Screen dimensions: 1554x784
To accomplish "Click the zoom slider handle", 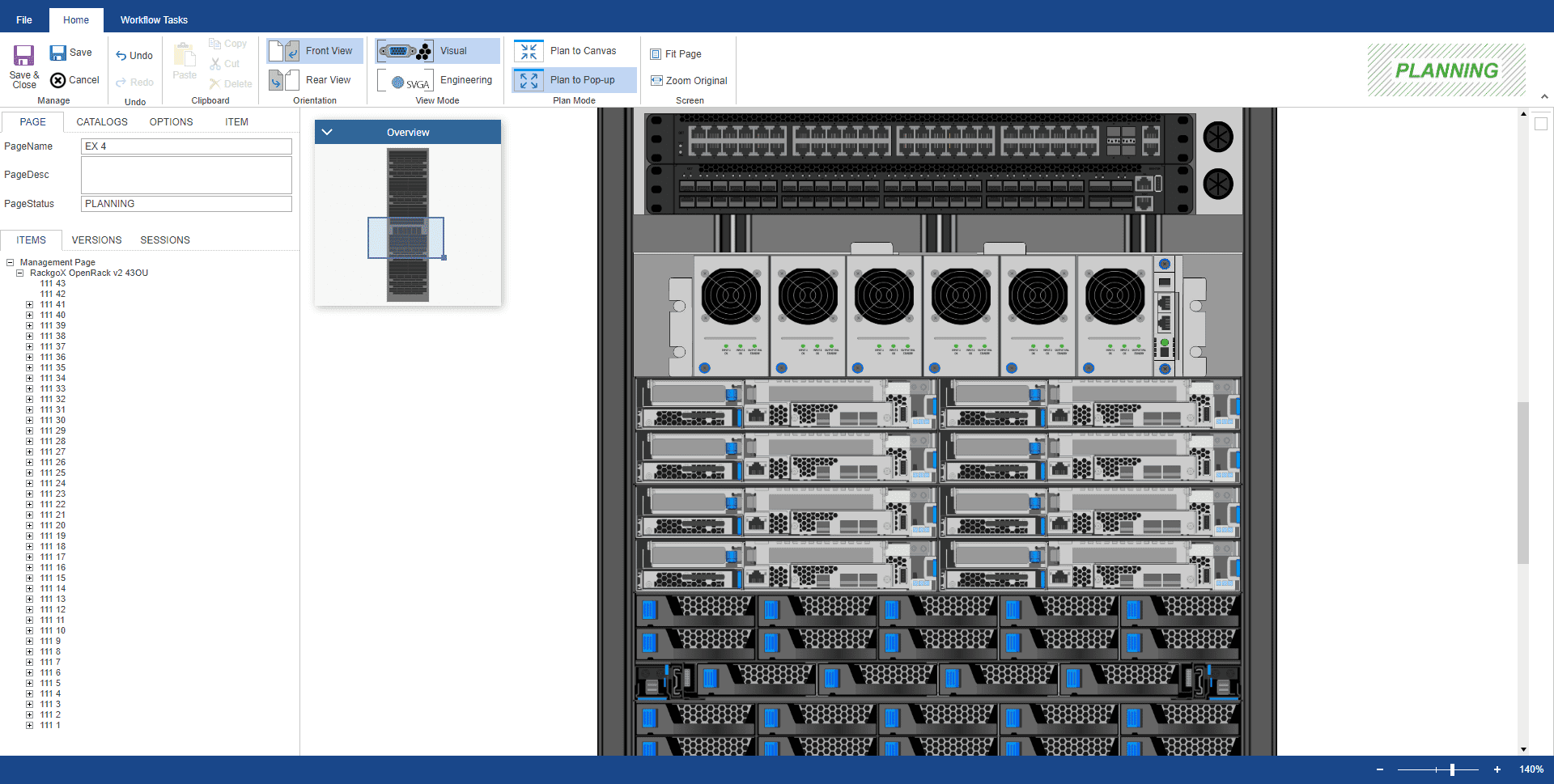I will click(x=1453, y=769).
